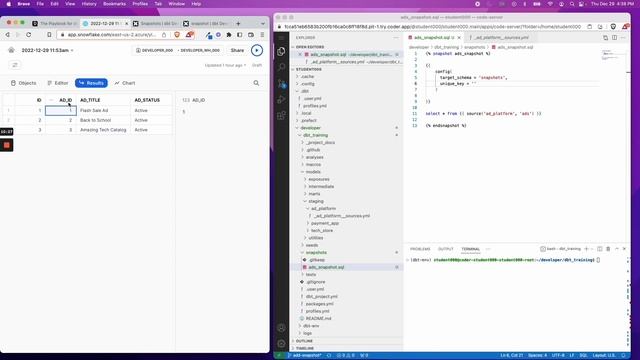Close ads_snapshot.sql in Open Editors
The width and height of the screenshot is (640, 360).
pyautogui.click(x=300, y=54)
